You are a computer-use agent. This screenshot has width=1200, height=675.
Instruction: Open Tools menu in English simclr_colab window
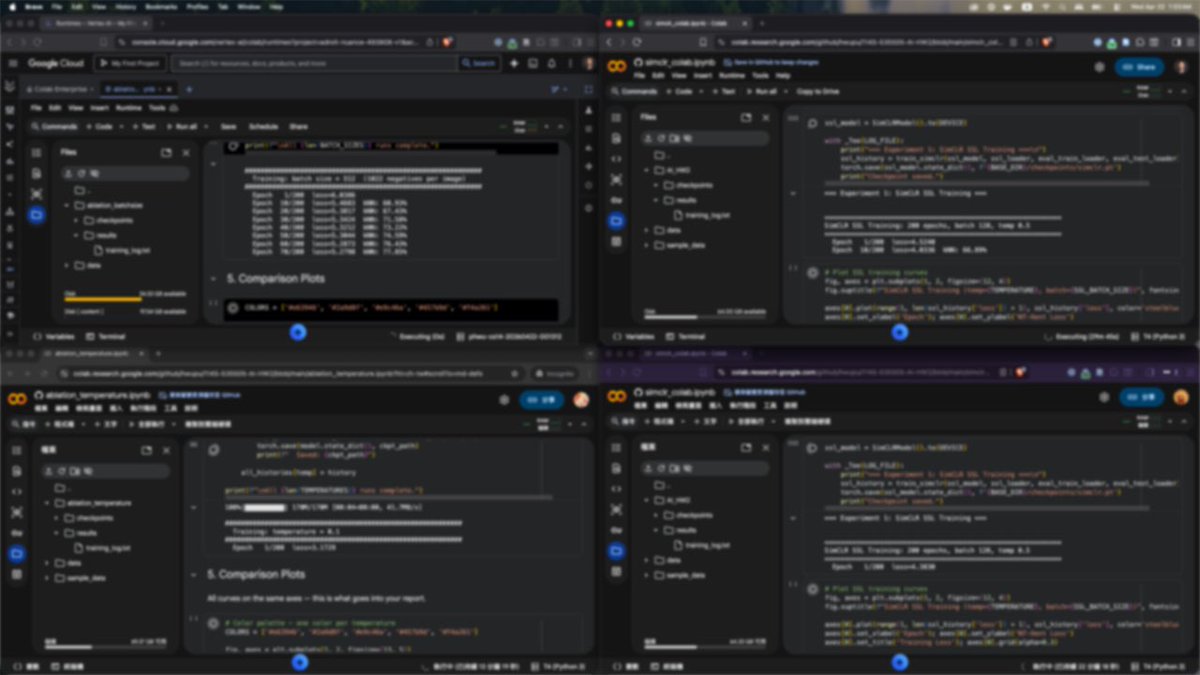pos(760,75)
